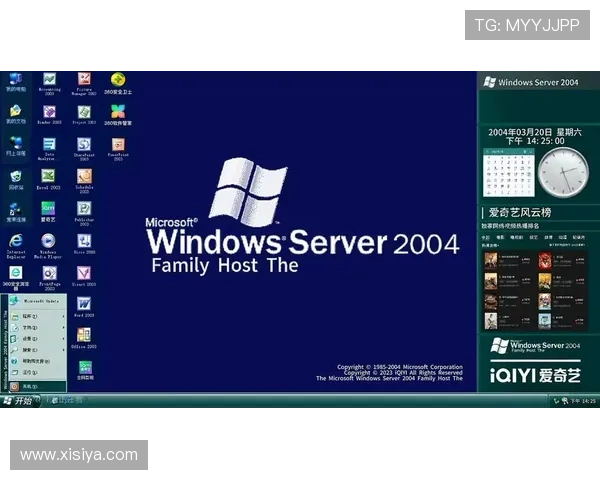Open the first ranking thumbnail in the right column

coord(545,261)
